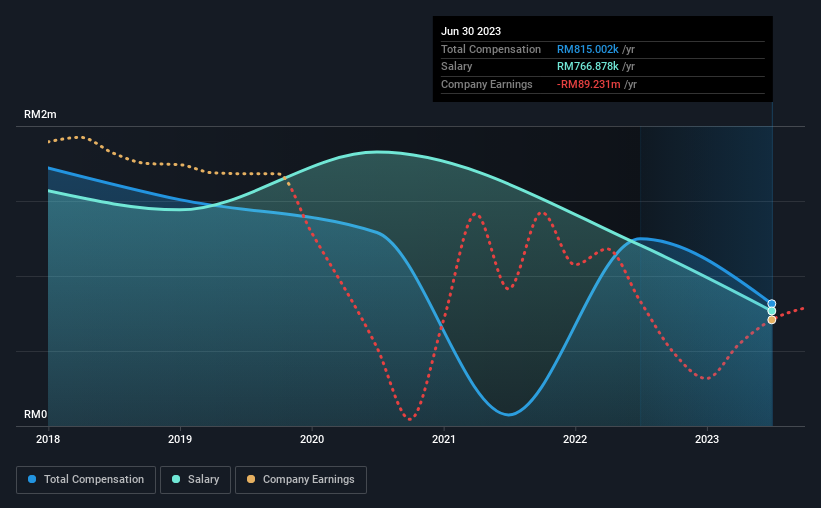Click the Salary label in tooltip

click(x=457, y=67)
